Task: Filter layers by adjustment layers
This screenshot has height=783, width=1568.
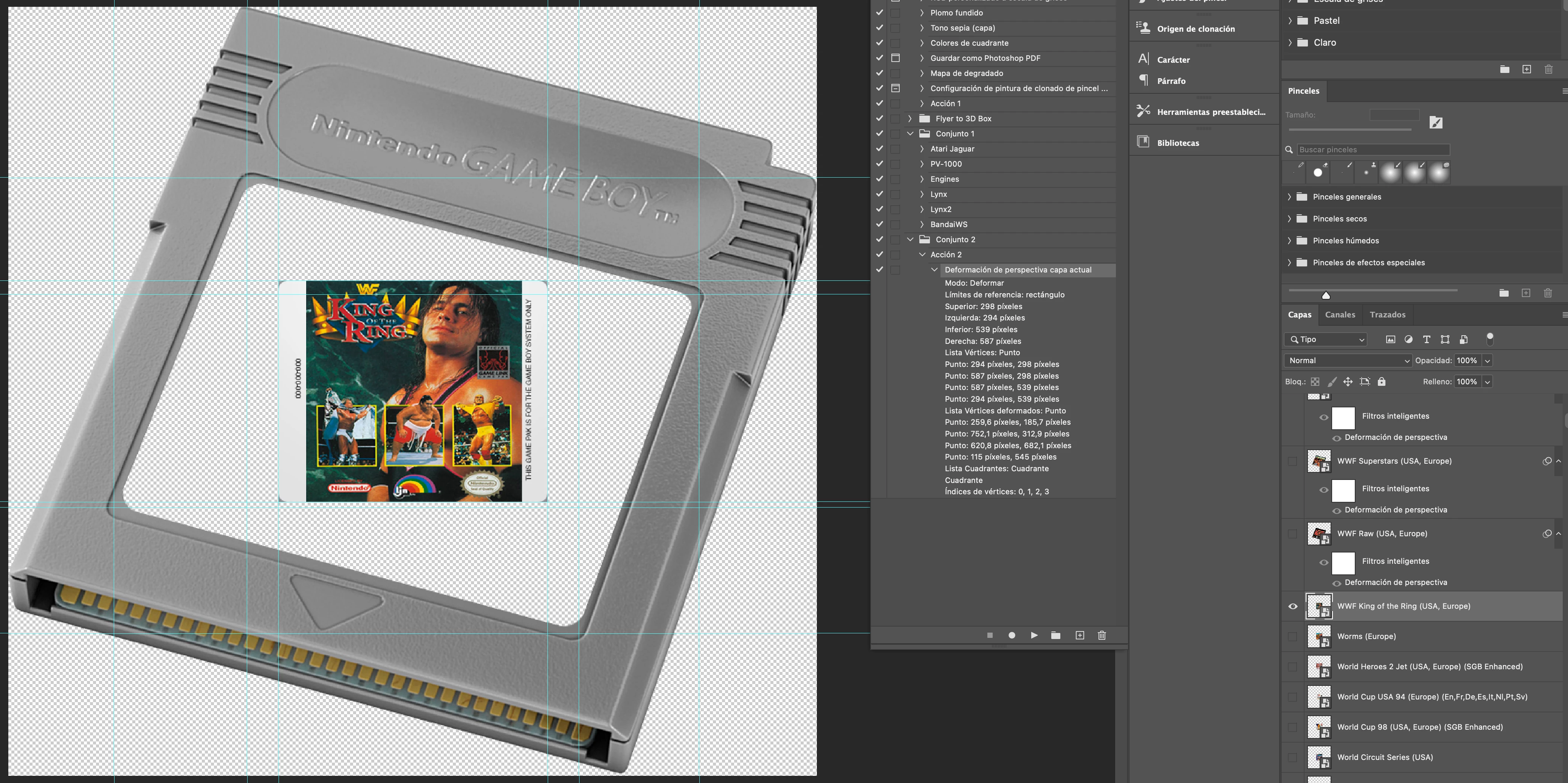Action: point(1408,339)
